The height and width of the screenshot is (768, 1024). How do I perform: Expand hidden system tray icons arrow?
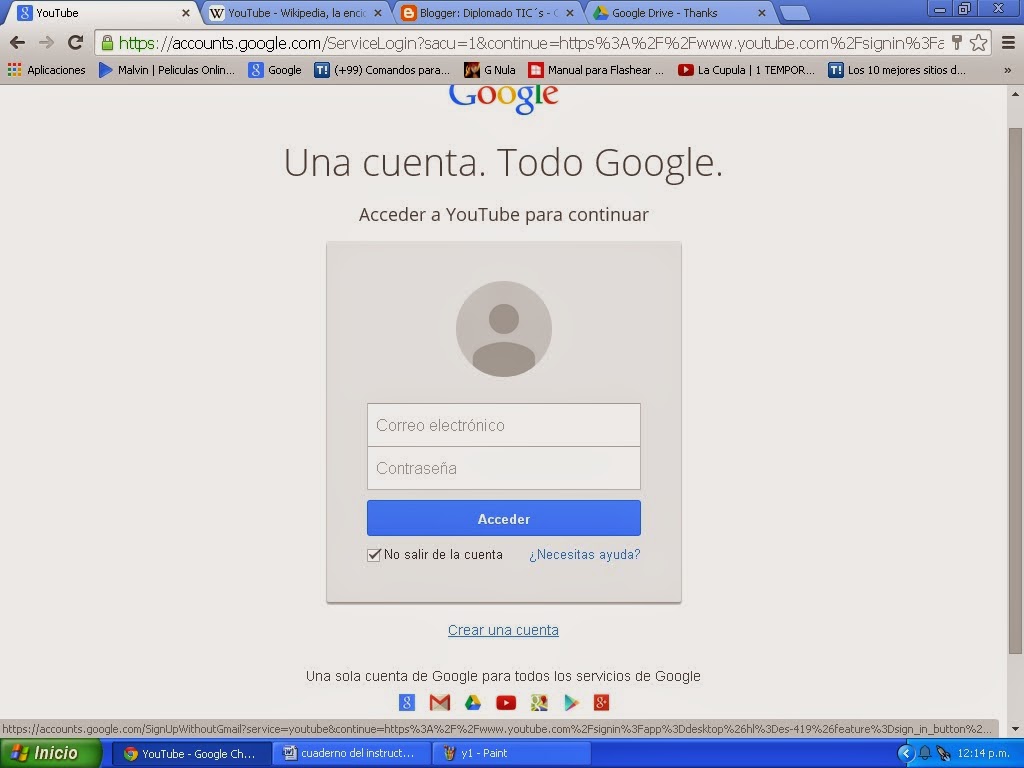tap(906, 754)
